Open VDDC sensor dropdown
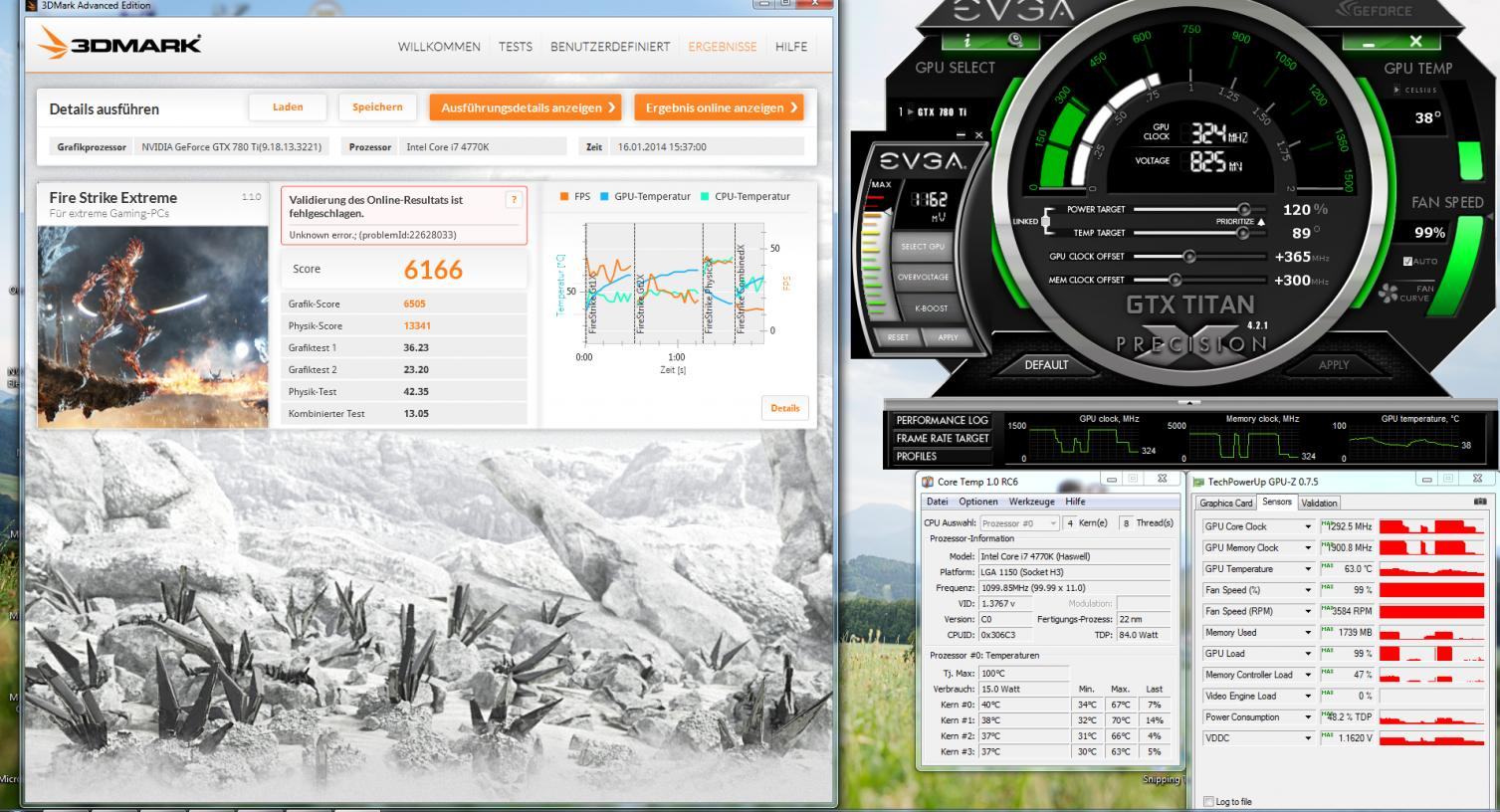The height and width of the screenshot is (812, 1500). tap(1308, 738)
